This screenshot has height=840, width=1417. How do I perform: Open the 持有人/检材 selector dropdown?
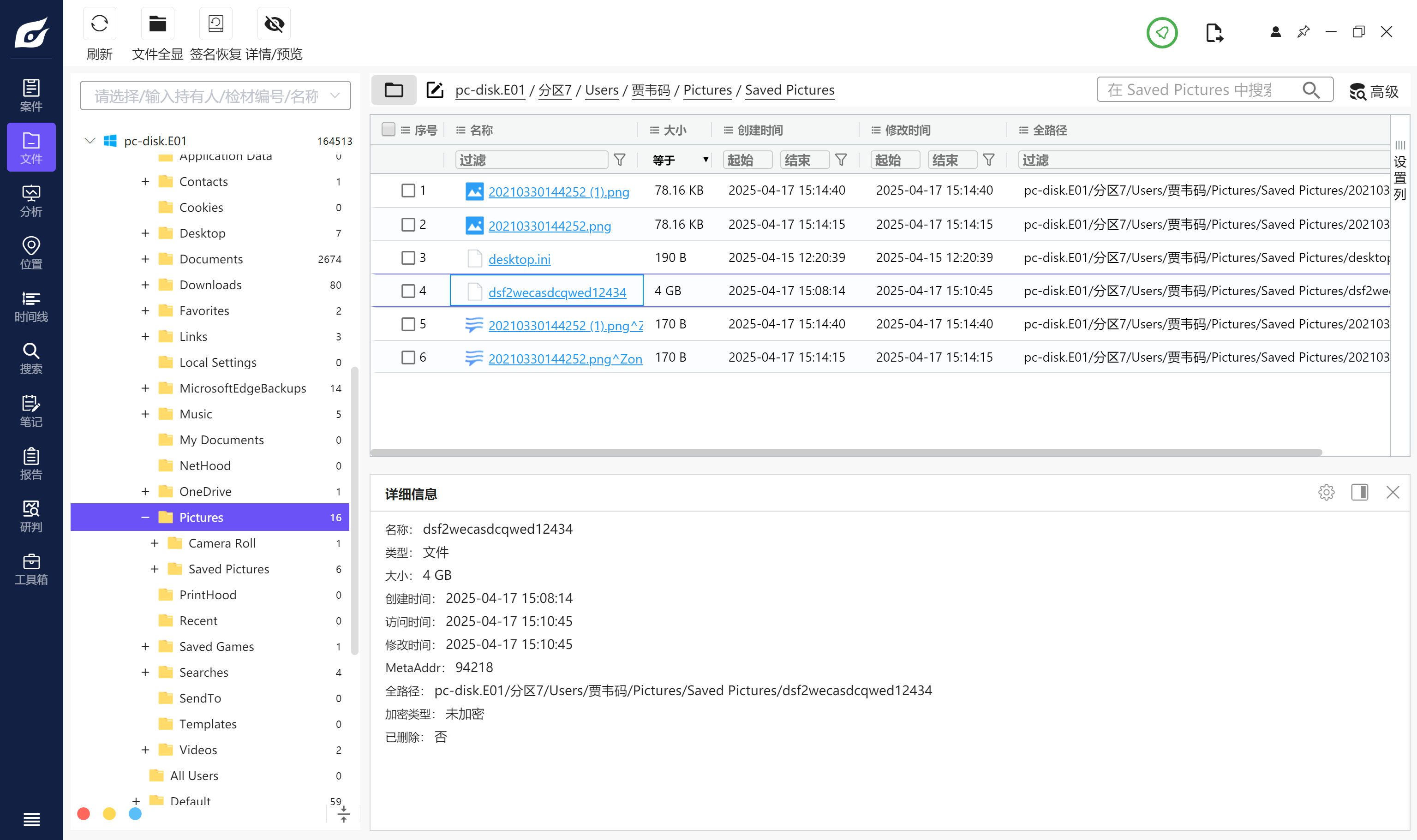coord(215,95)
